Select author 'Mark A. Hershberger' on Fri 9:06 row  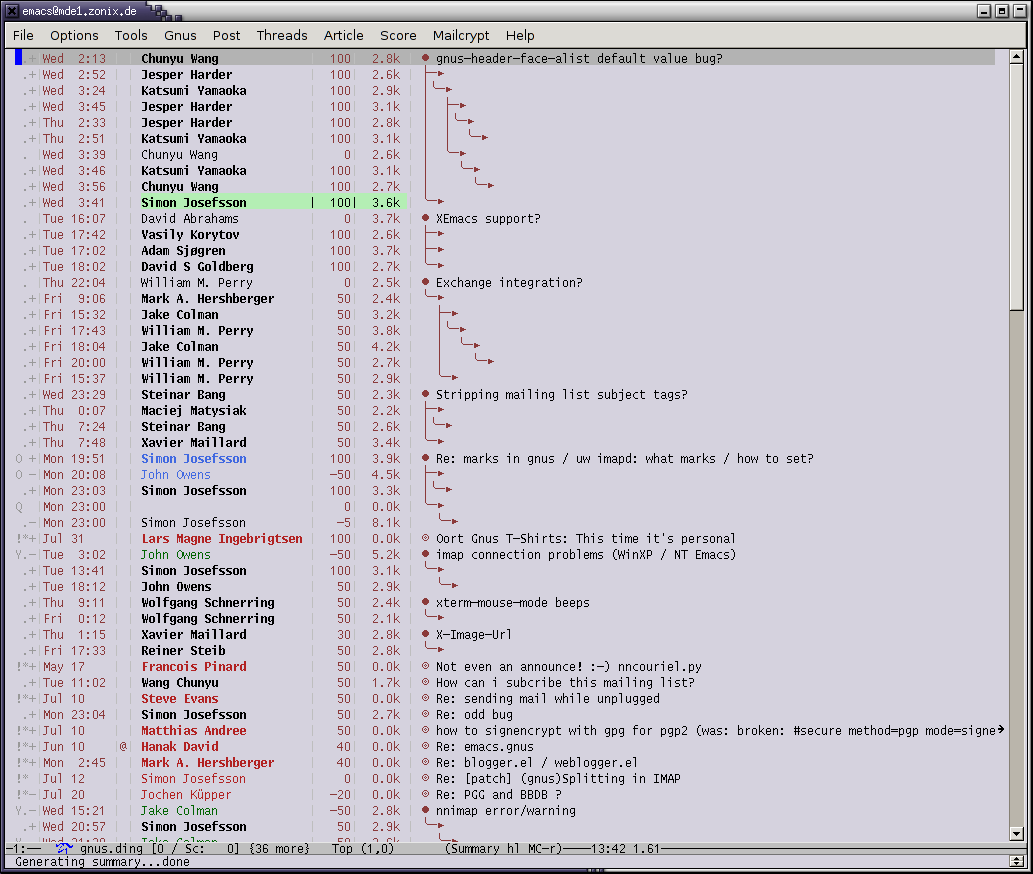tap(208, 298)
